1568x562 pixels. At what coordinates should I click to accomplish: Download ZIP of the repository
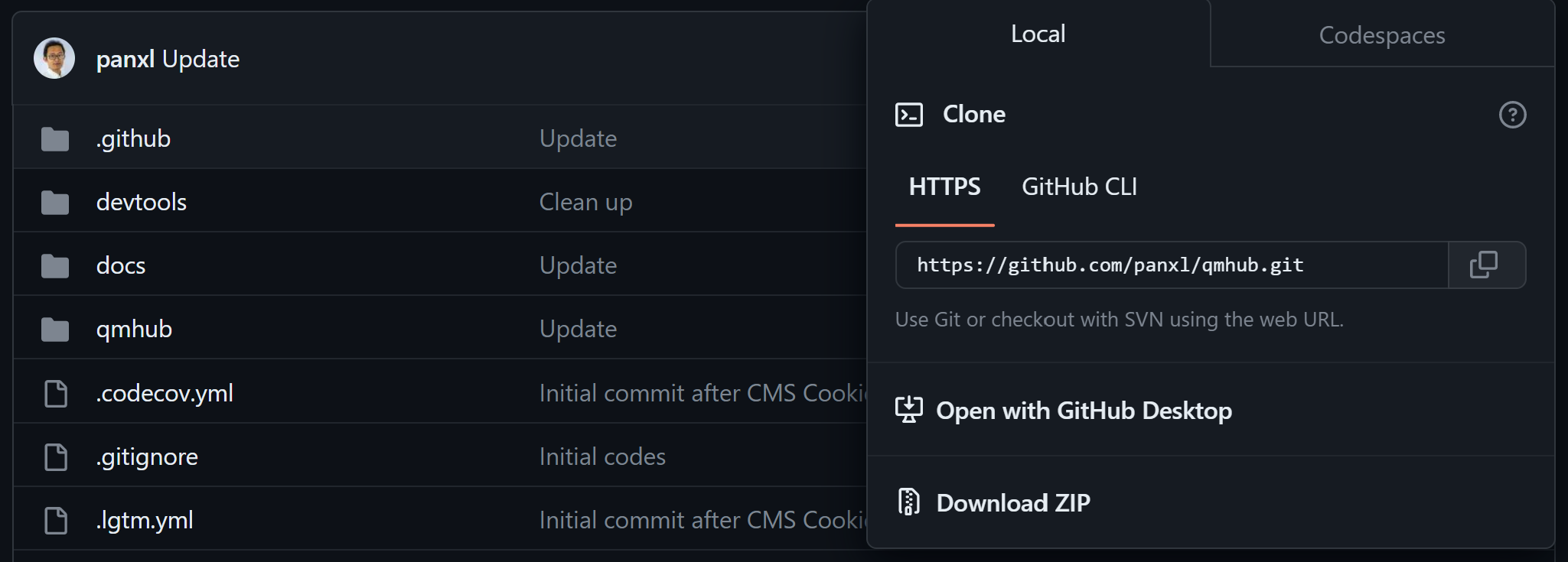point(1012,502)
